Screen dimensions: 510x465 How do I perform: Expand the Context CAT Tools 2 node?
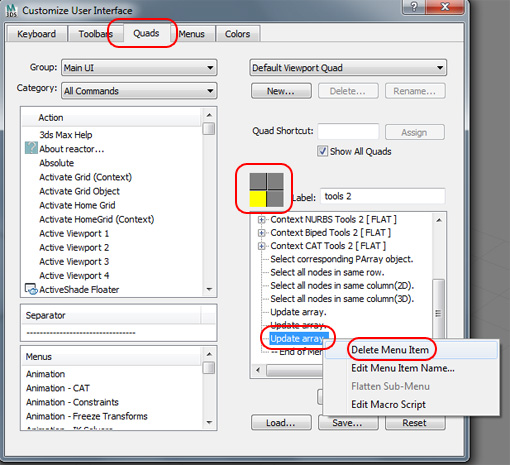[262, 246]
